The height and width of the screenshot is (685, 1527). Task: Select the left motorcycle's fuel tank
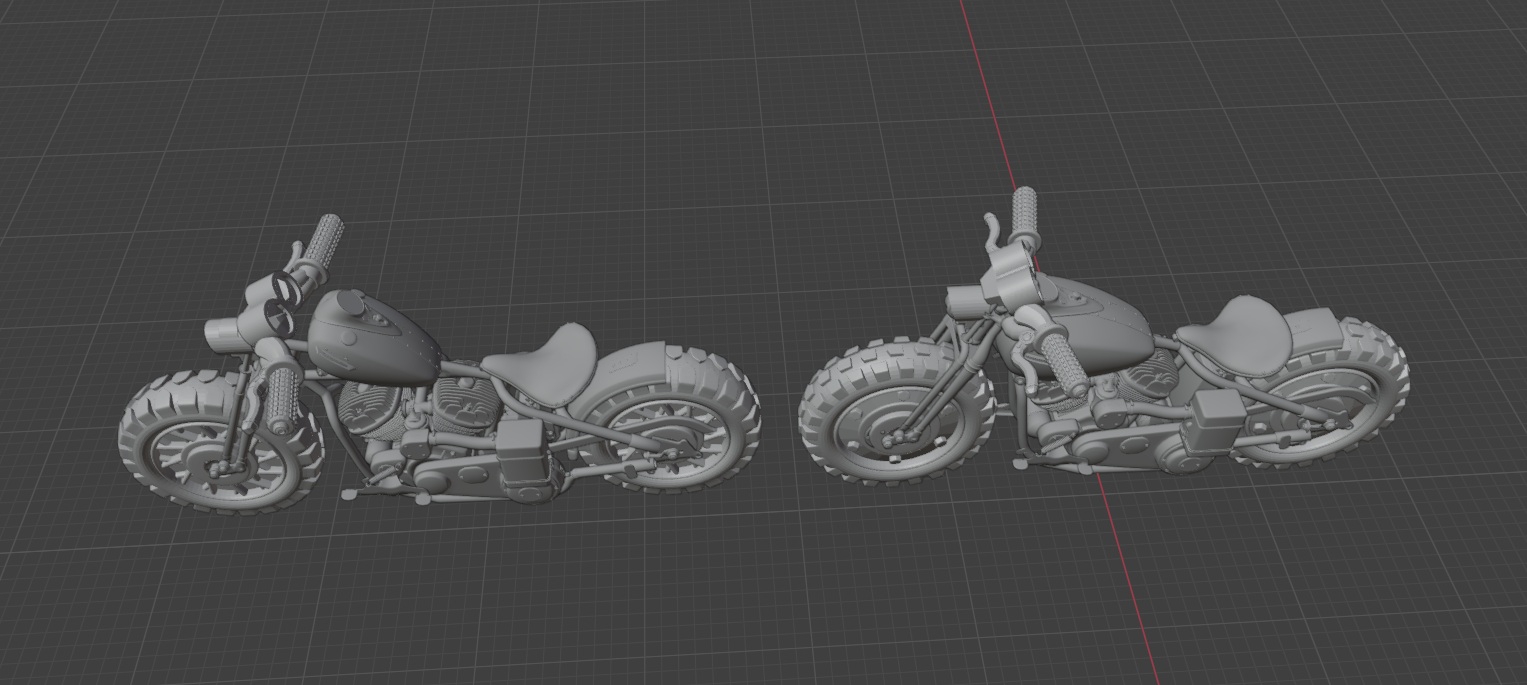(372, 340)
